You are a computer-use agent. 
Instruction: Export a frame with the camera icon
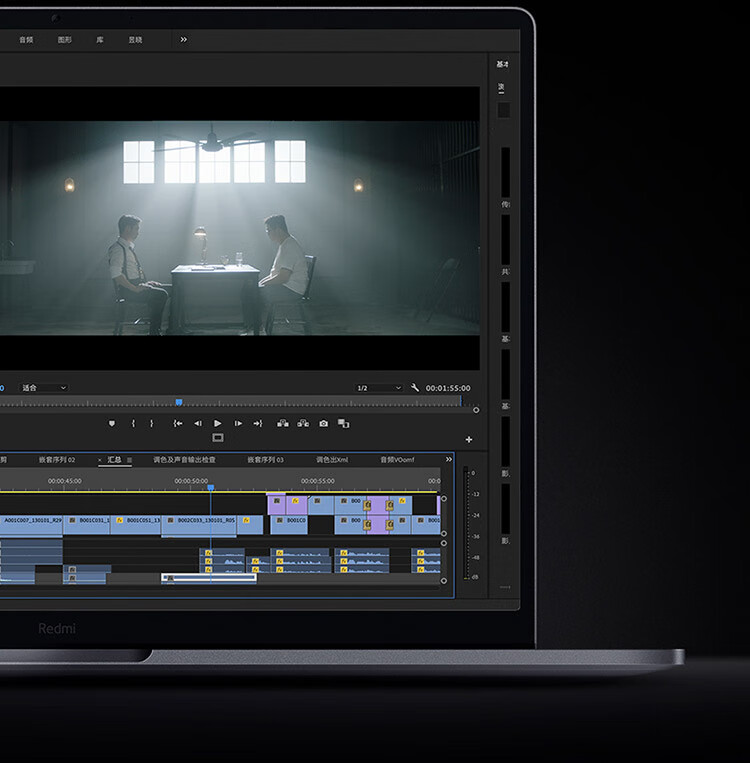(323, 423)
